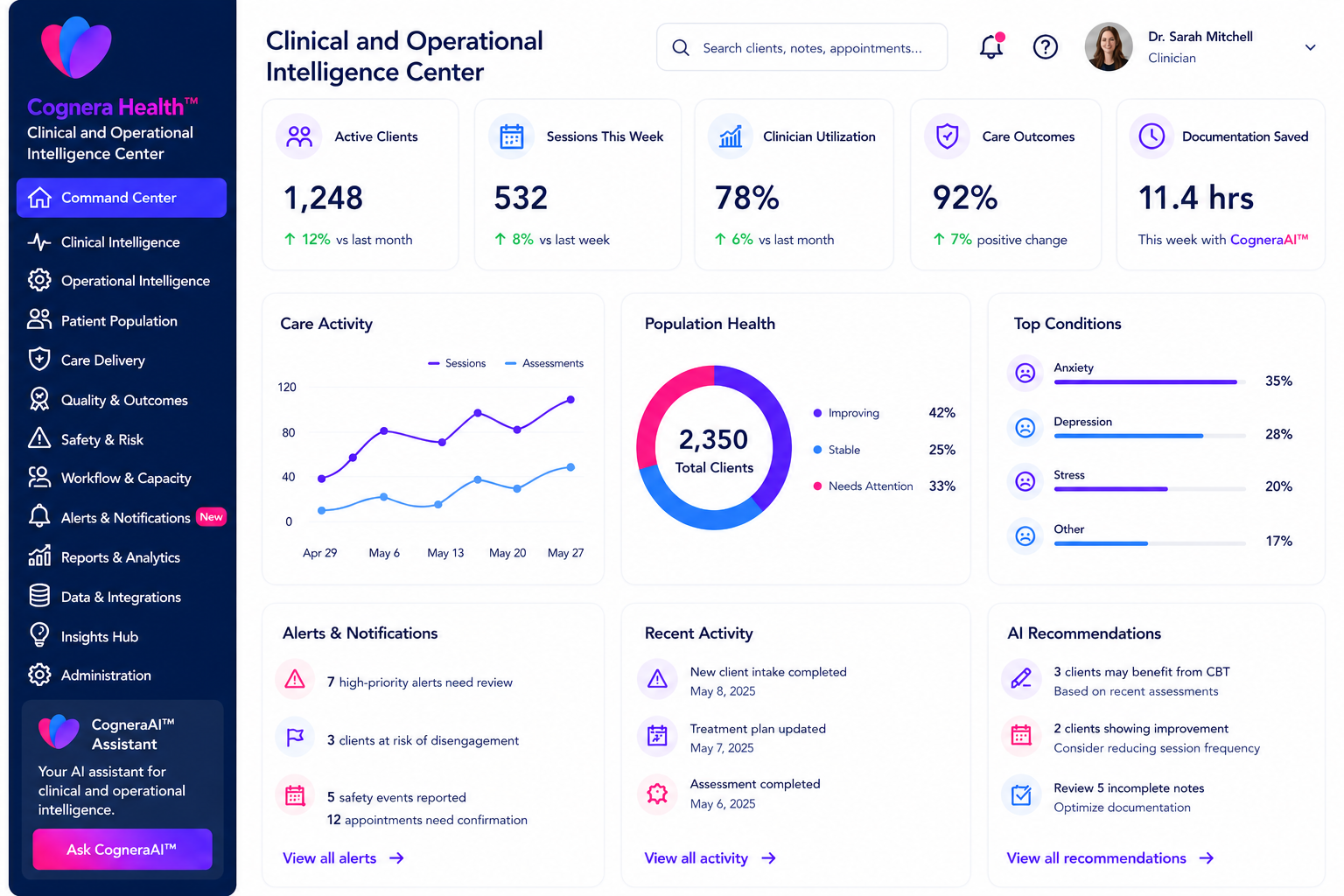Click the safety events calendar icon
Screen dimensions: 1344x896
tap(295, 795)
